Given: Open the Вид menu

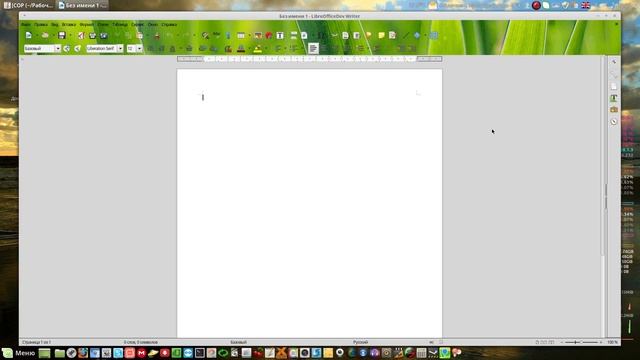Looking at the screenshot, I should click(x=55, y=24).
